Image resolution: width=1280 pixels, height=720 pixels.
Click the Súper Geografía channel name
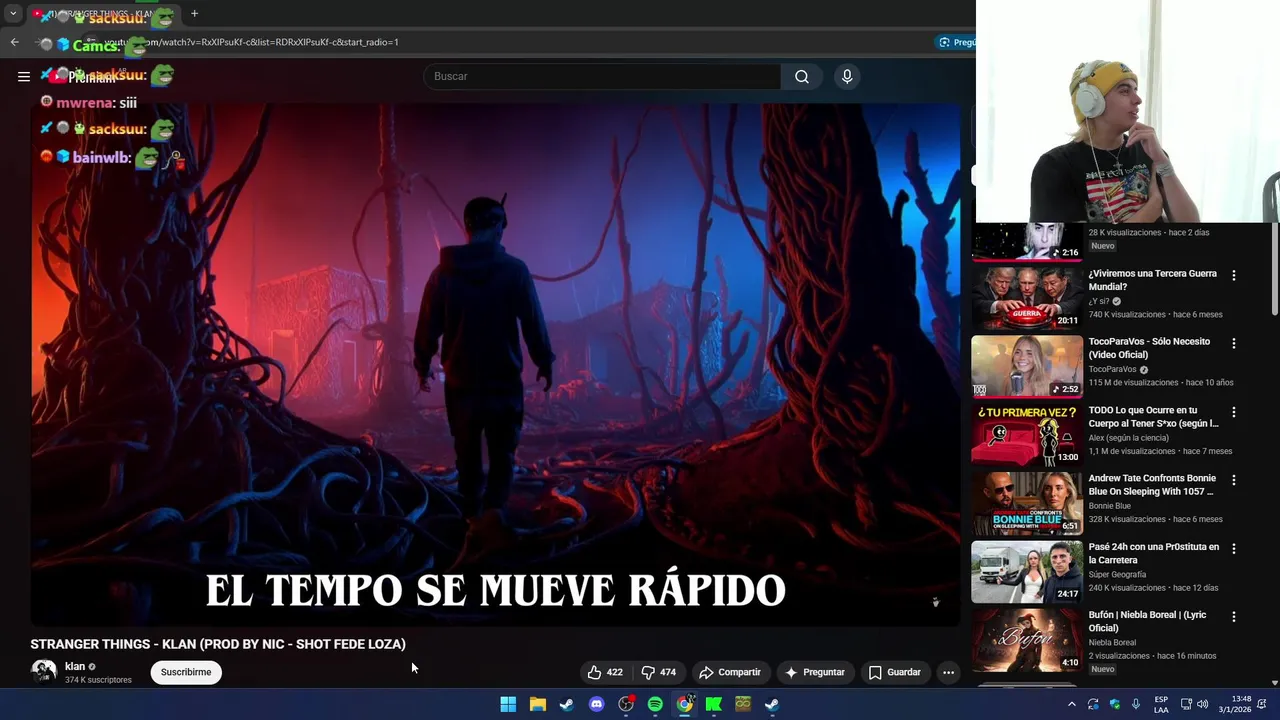tap(1118, 574)
